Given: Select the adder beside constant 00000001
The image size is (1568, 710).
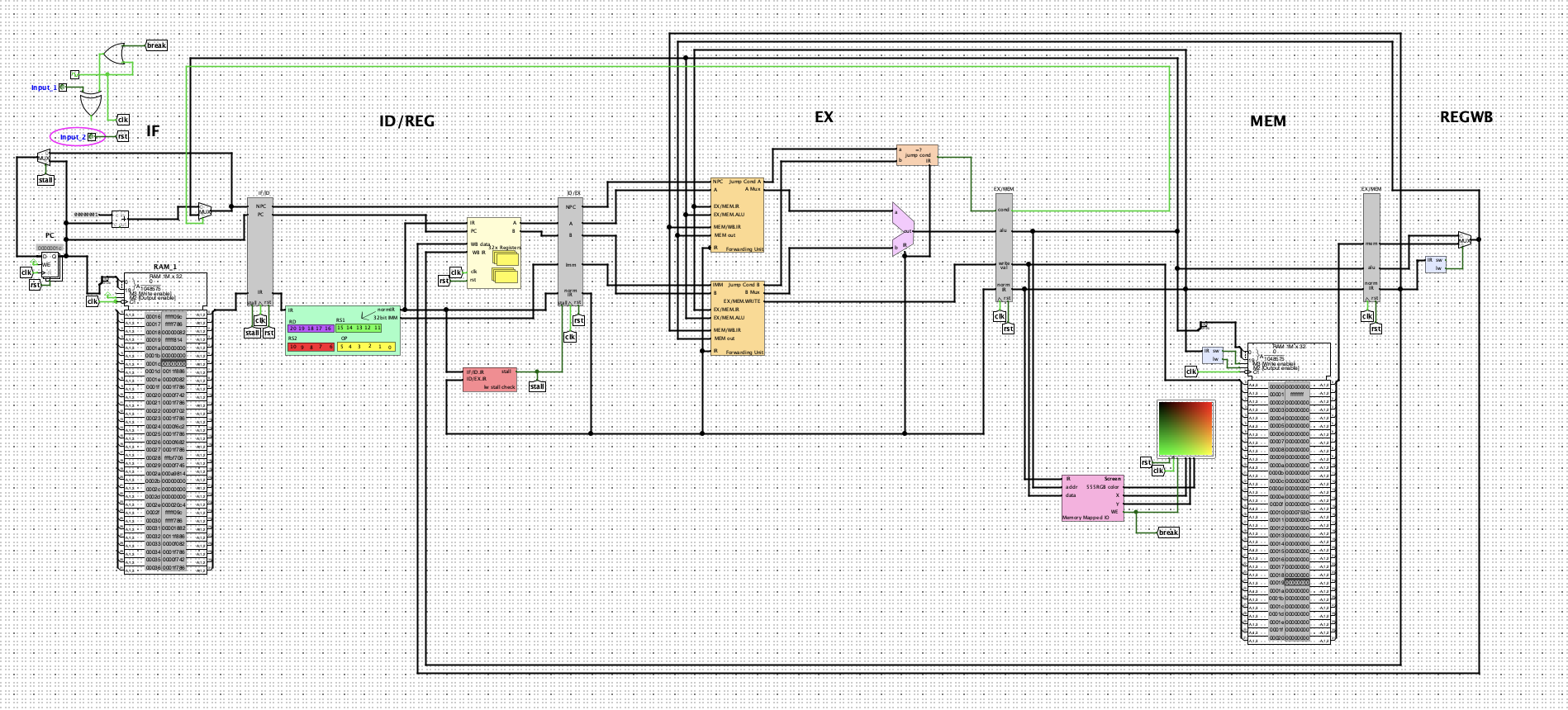Looking at the screenshot, I should (x=121, y=219).
